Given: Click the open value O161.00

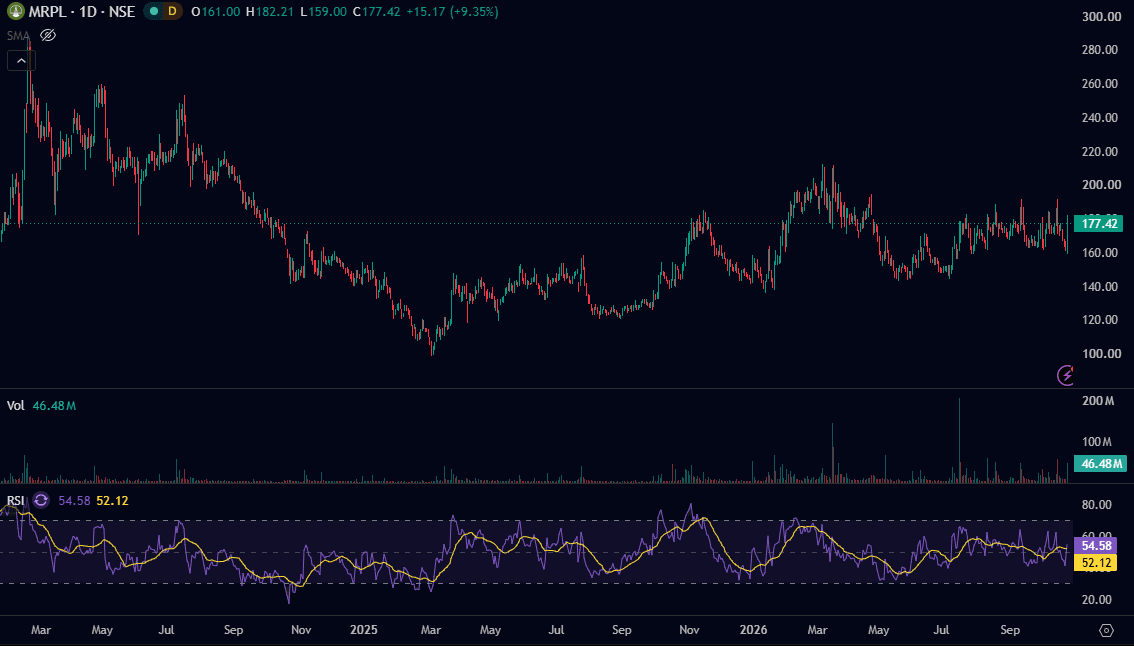Looking at the screenshot, I should (216, 12).
